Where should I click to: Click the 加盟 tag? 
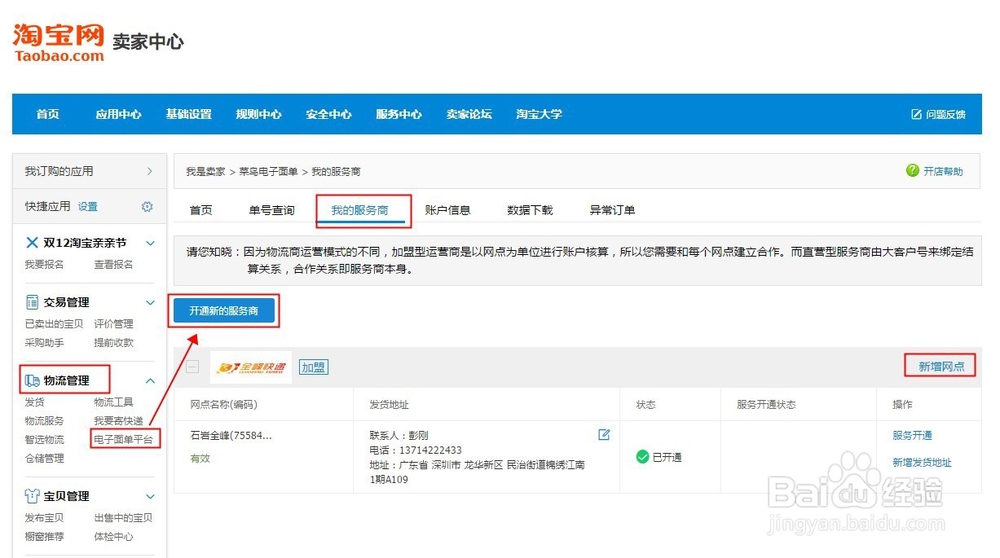313,367
